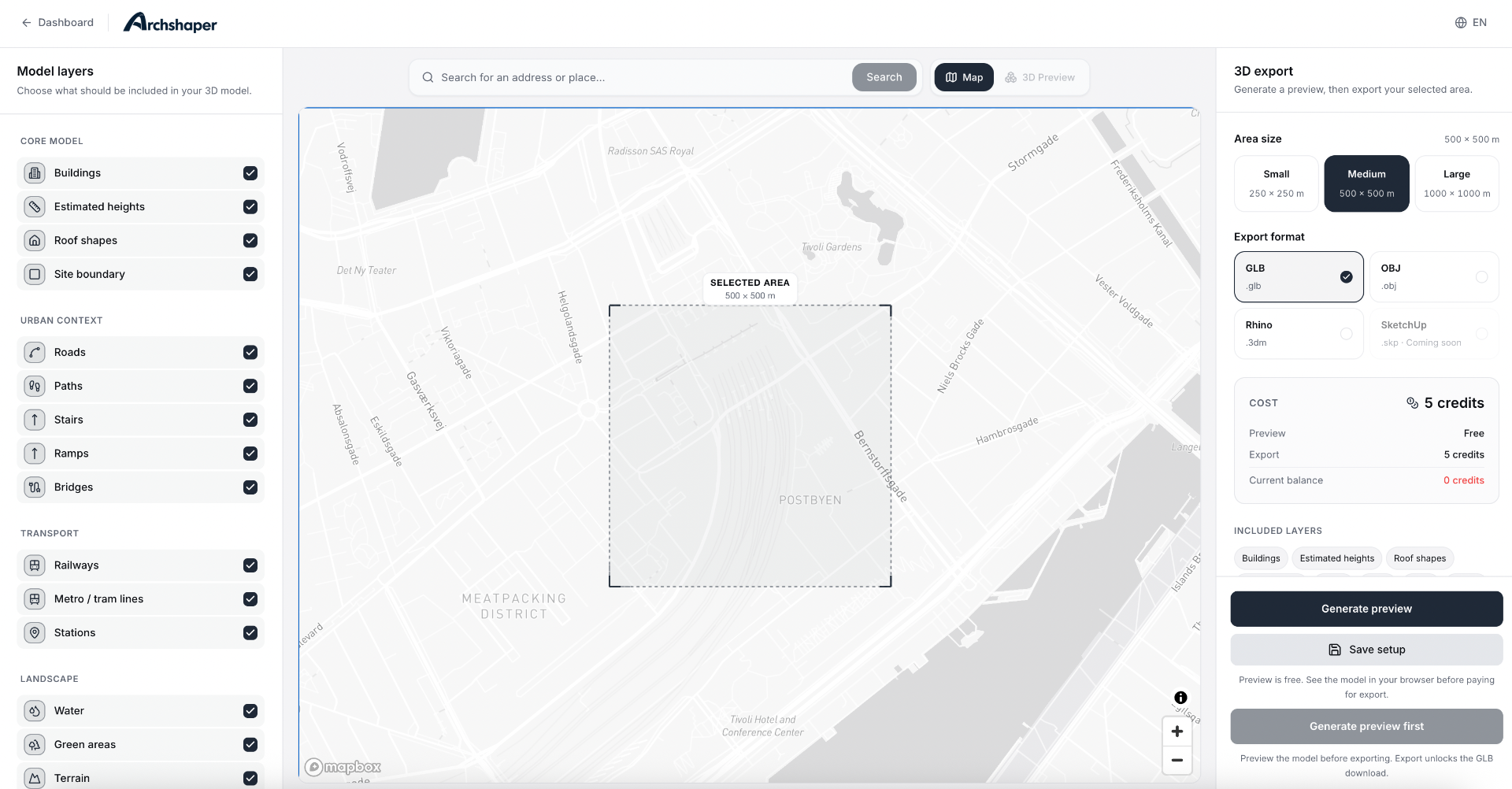The image size is (1512, 789).
Task: Click the Generate preview first button
Action: (x=1366, y=726)
